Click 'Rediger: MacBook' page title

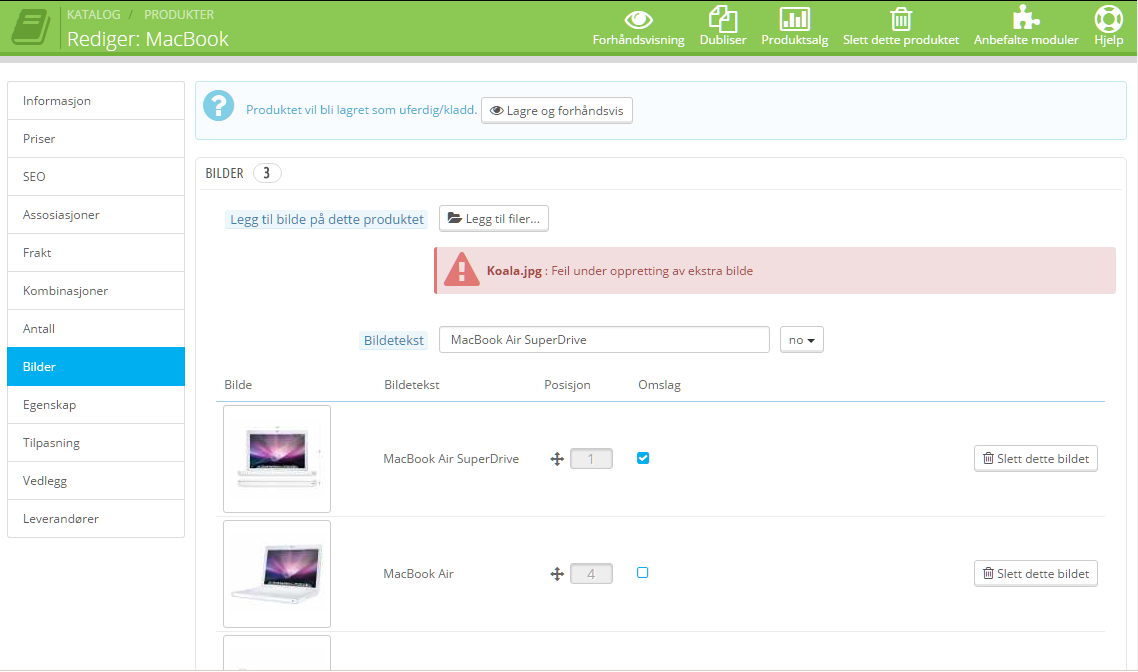tap(147, 38)
